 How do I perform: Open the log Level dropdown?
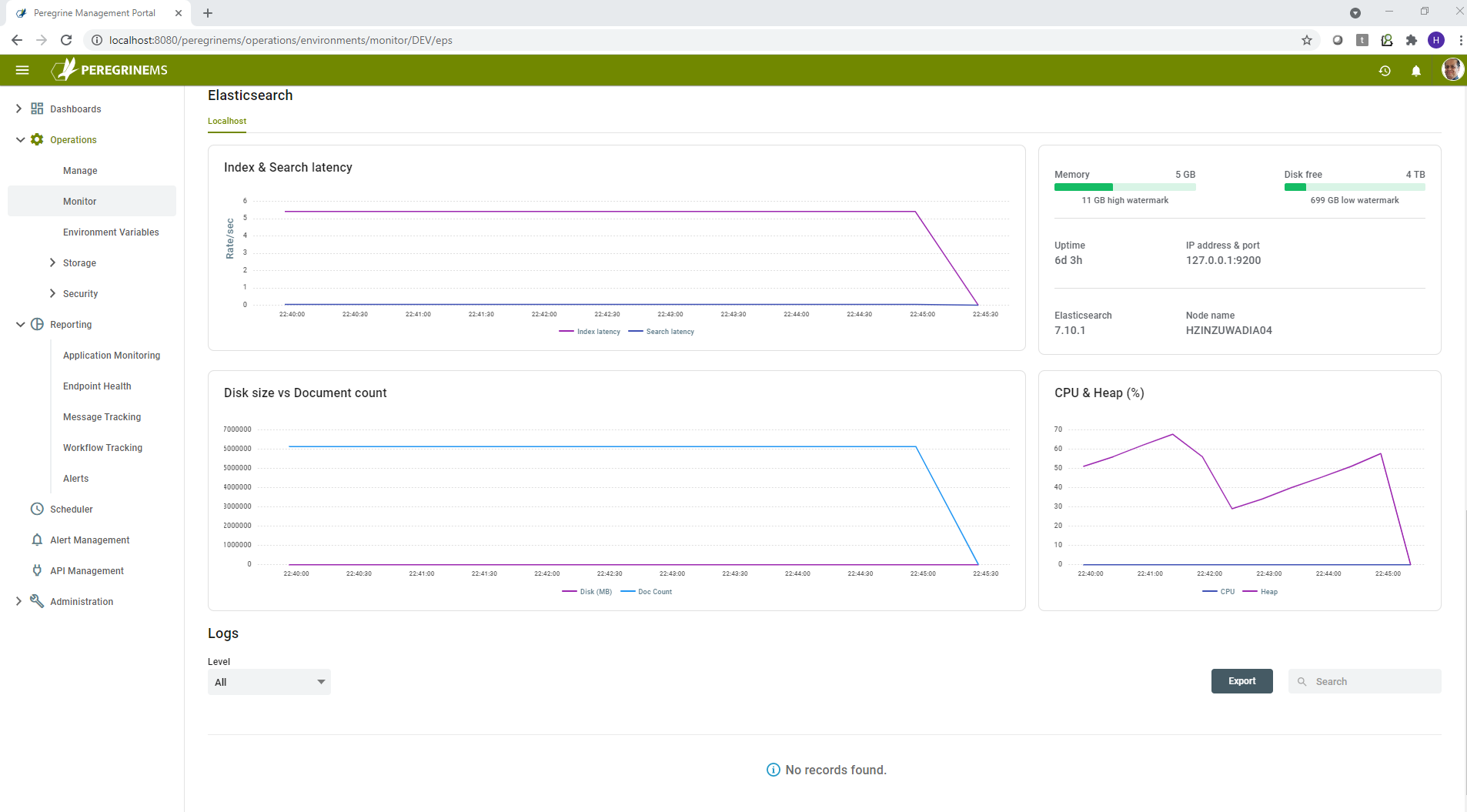click(x=269, y=682)
